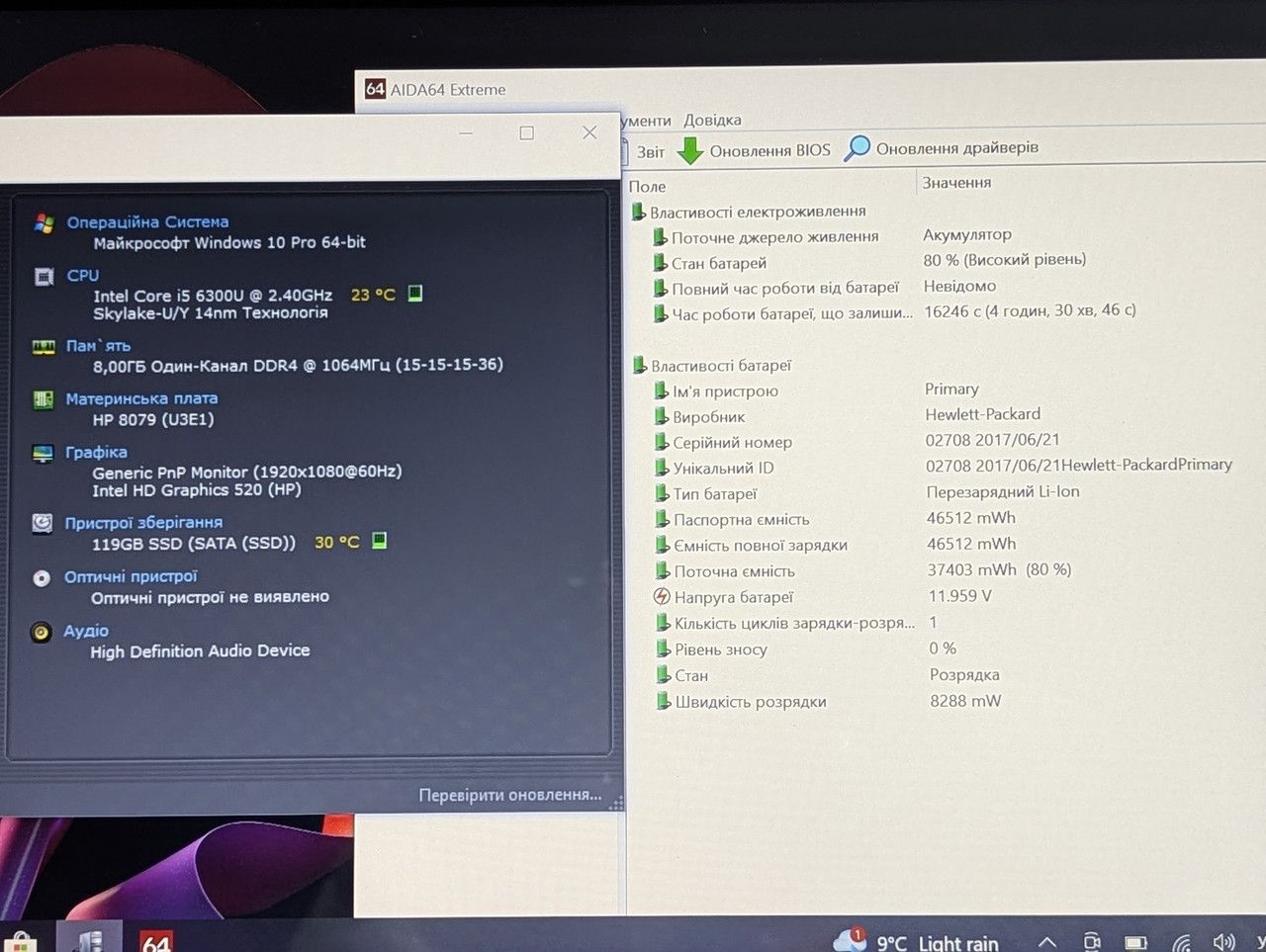
Task: Click the Материнська плата heading link
Action: (141, 398)
